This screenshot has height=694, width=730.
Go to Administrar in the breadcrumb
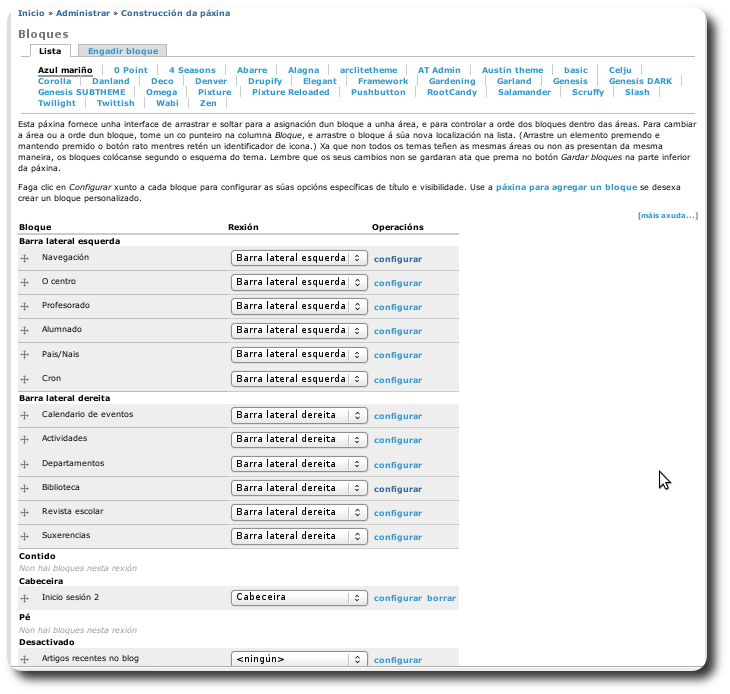click(x=83, y=13)
